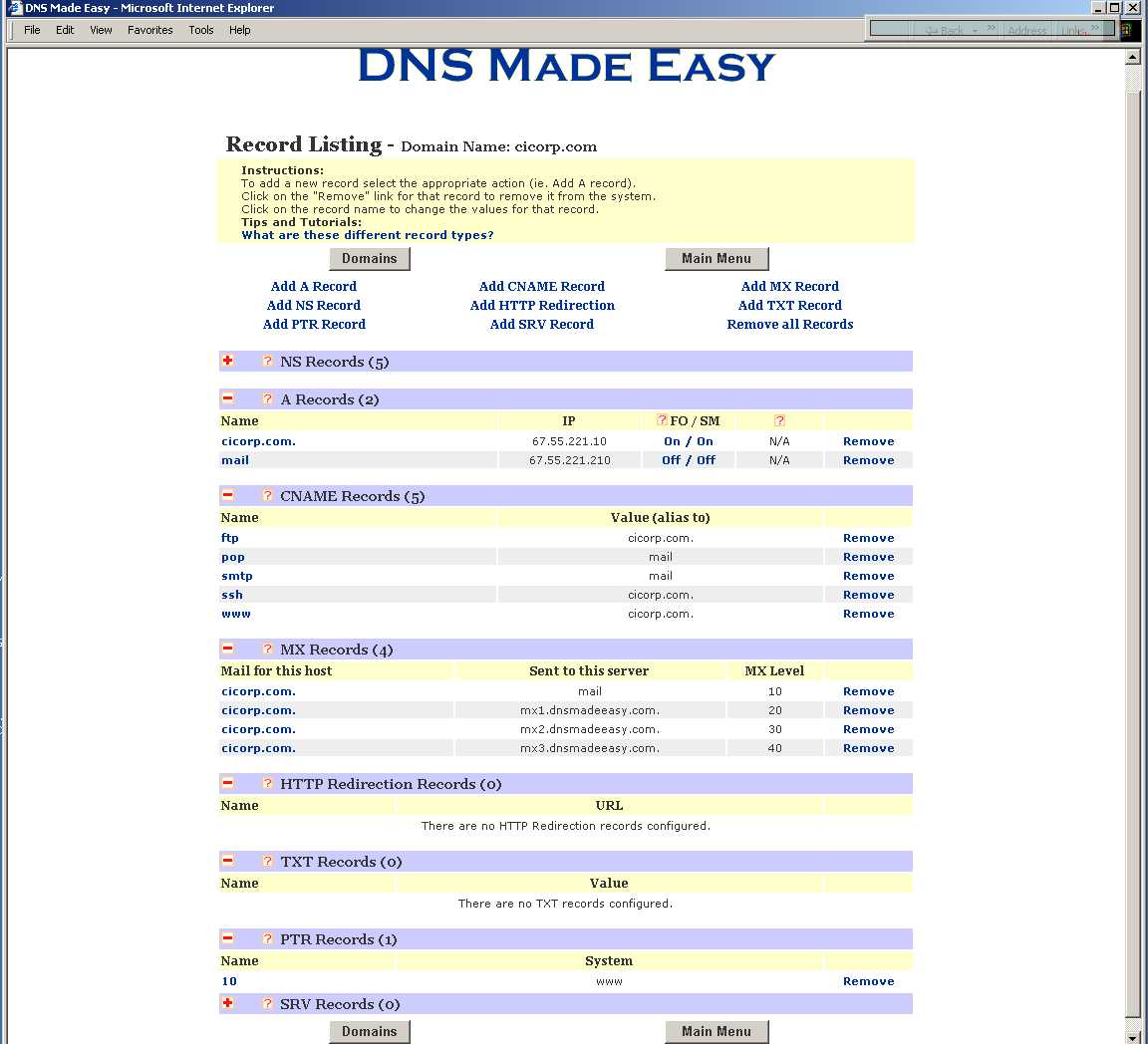Screen dimensions: 1148x1044
Task: Click Add PTR Record link
Action: coord(314,325)
